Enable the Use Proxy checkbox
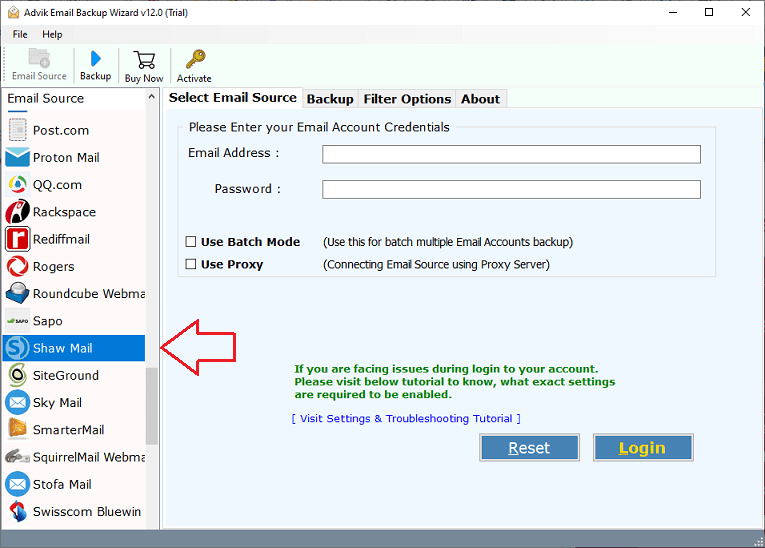Image resolution: width=765 pixels, height=548 pixels. (x=191, y=264)
